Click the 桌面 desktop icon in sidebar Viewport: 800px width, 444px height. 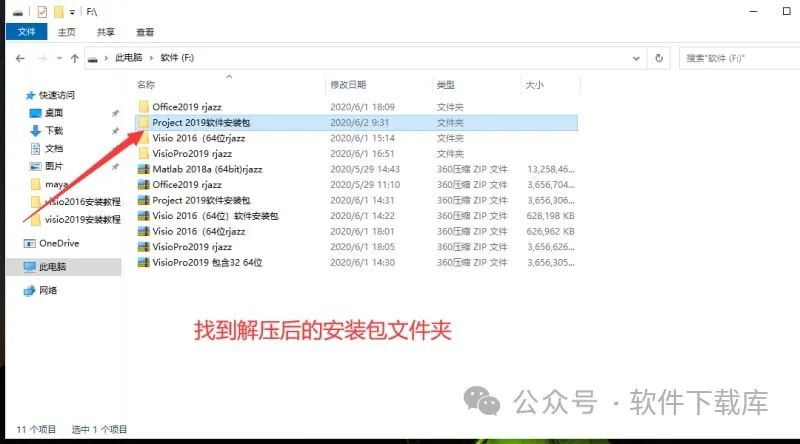pyautogui.click(x=35, y=113)
